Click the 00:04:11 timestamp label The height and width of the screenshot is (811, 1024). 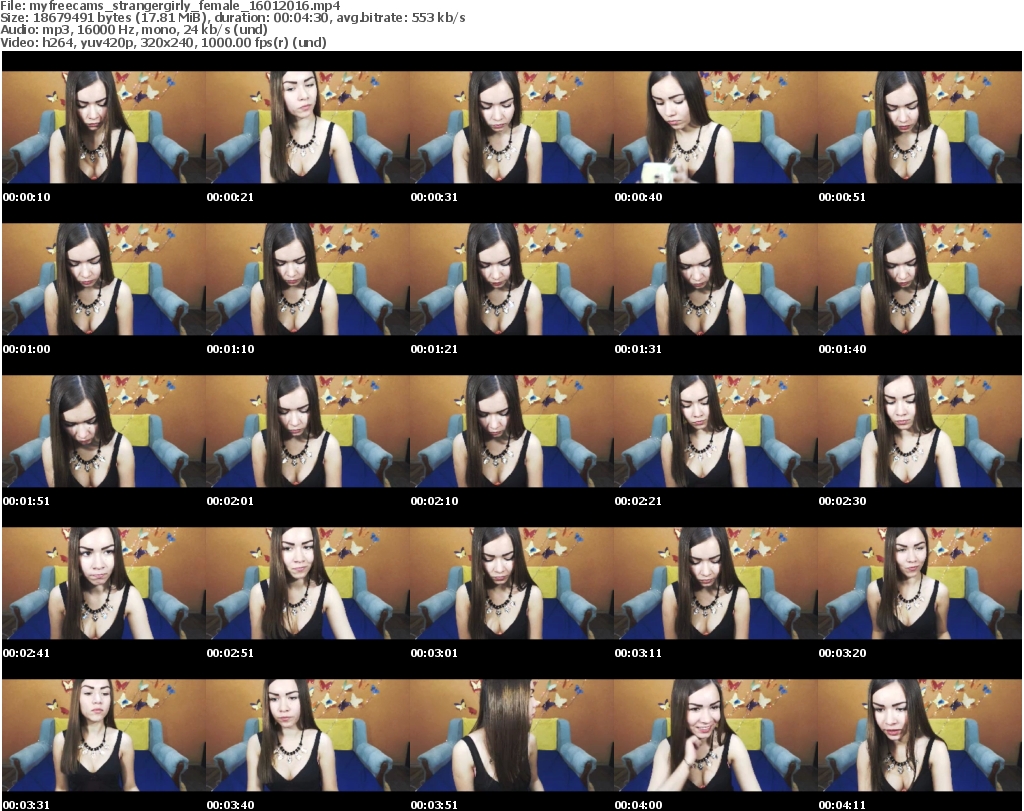coord(842,805)
